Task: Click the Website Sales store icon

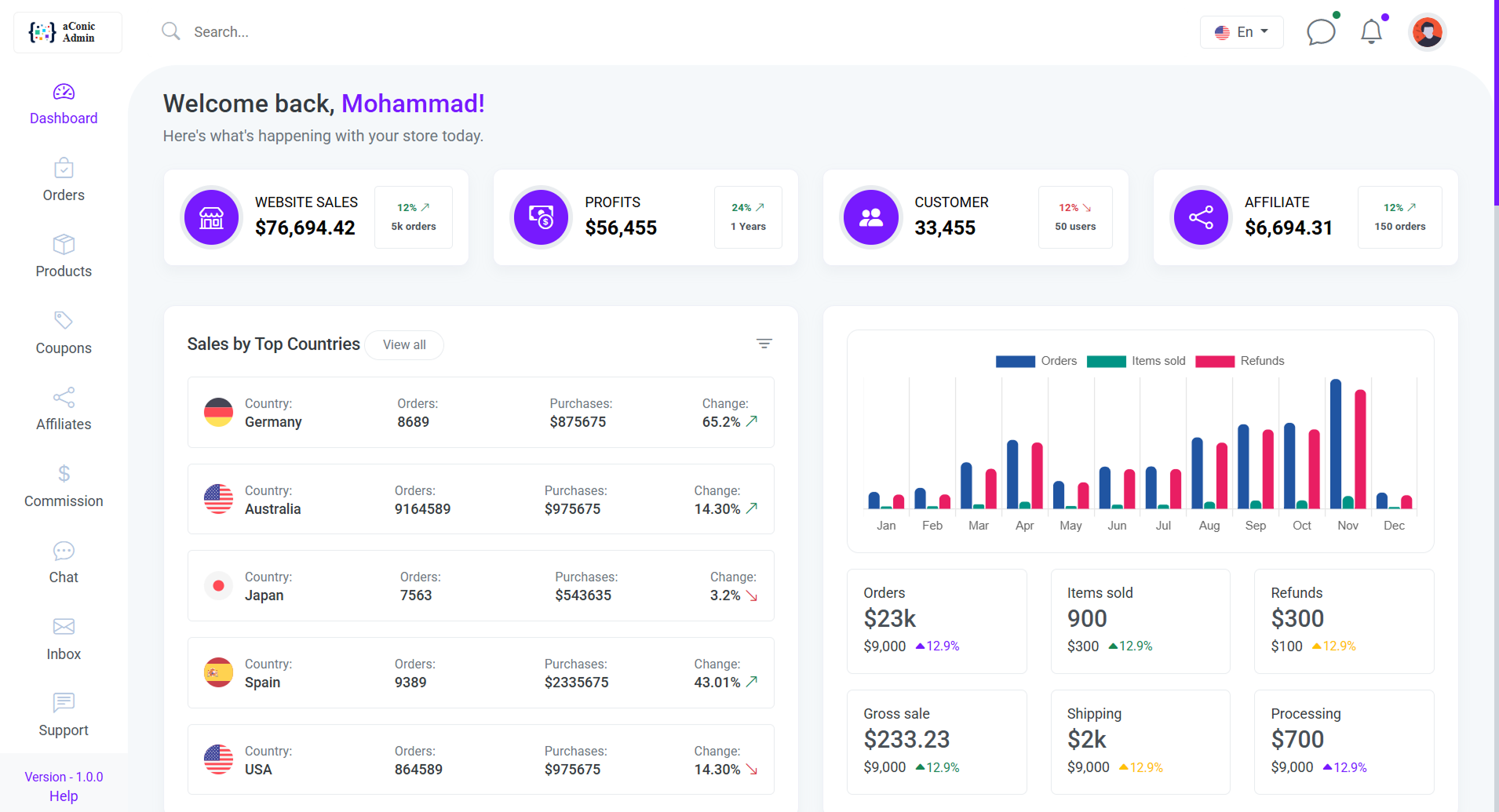Action: (x=211, y=217)
